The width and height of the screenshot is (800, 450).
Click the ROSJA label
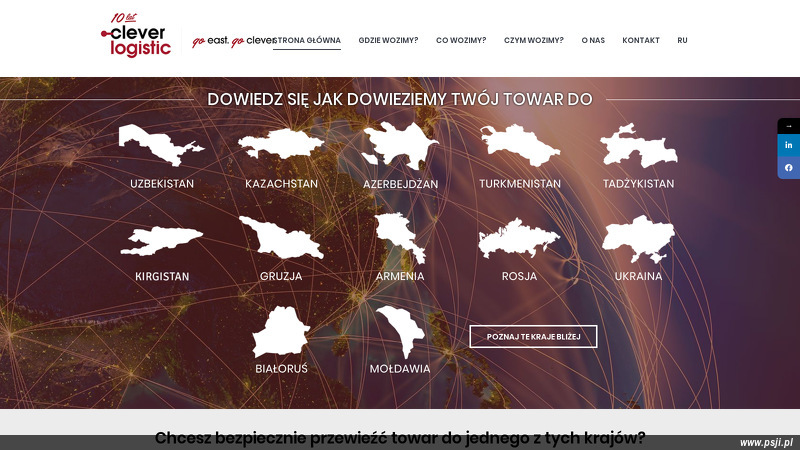[x=519, y=276]
